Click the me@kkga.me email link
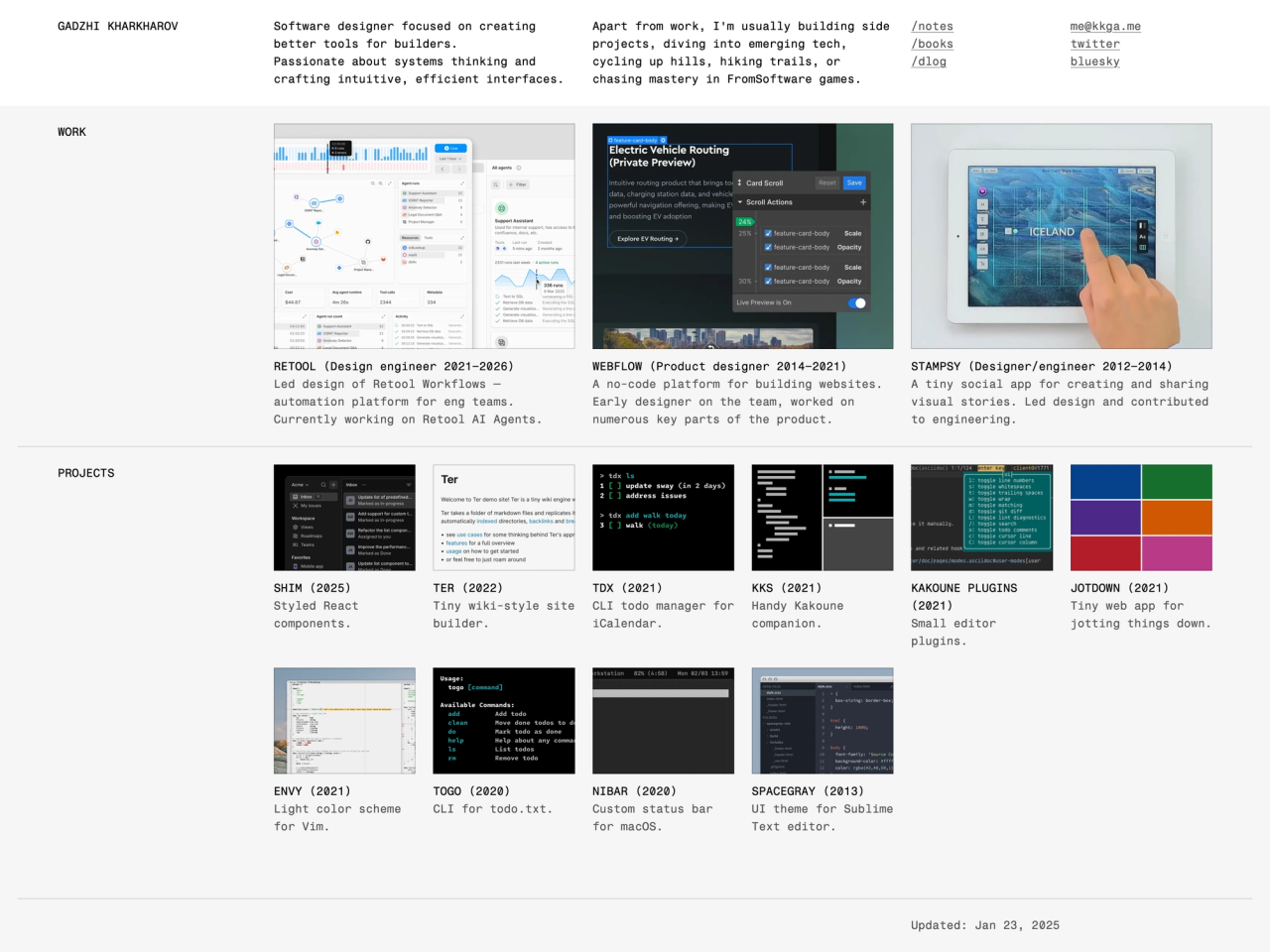The height and width of the screenshot is (952, 1270). point(1105,27)
